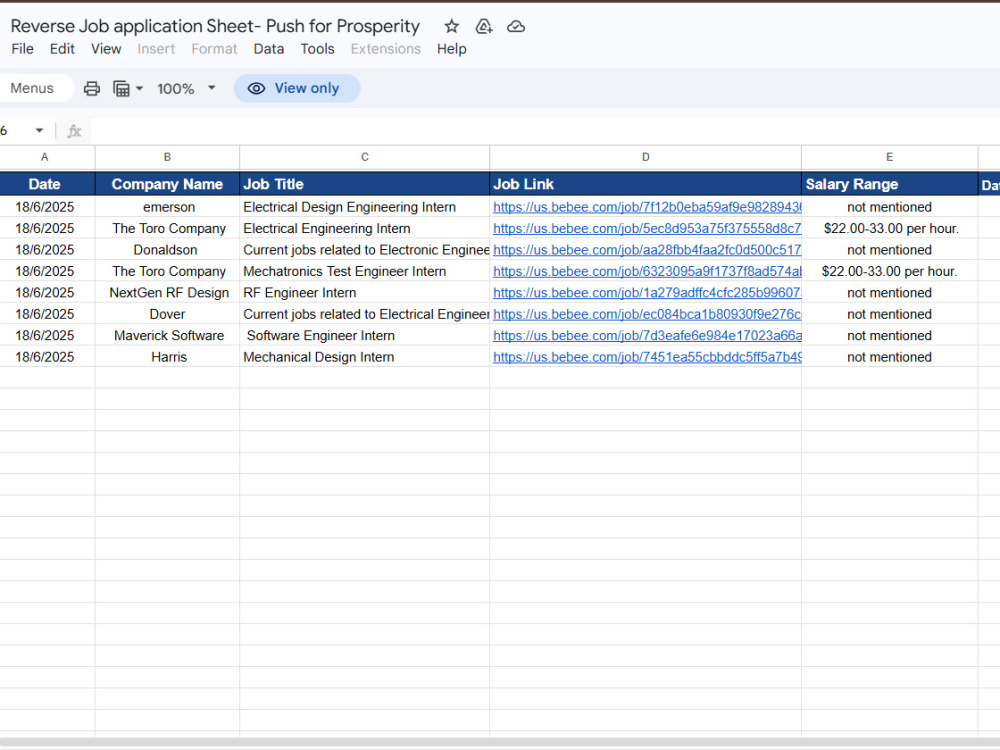Select column B header
The height and width of the screenshot is (750, 1000).
(x=167, y=157)
